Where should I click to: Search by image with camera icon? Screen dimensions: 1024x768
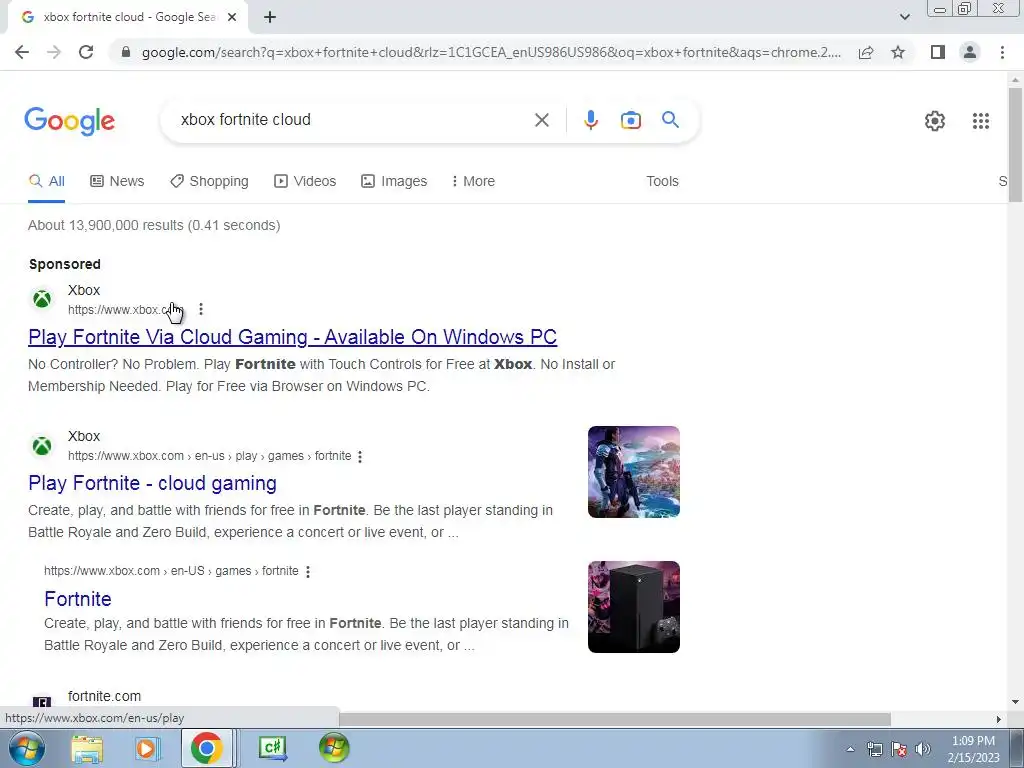[x=630, y=120]
